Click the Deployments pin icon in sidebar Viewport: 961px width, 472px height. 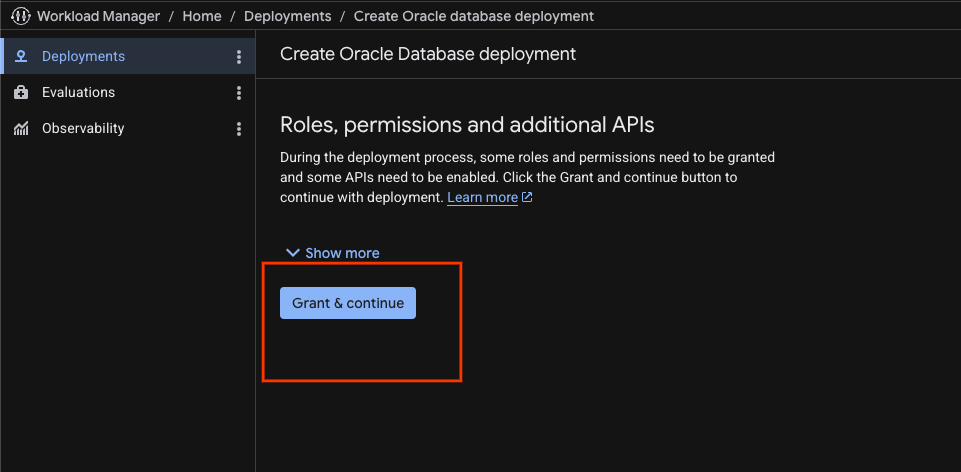coord(21,56)
